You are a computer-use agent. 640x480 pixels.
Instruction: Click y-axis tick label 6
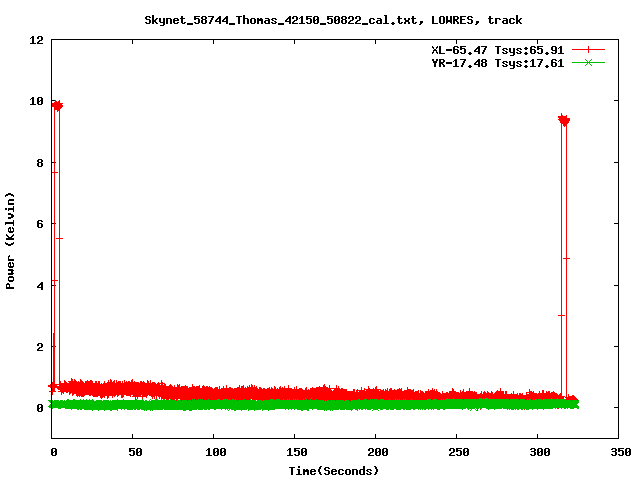coord(40,224)
